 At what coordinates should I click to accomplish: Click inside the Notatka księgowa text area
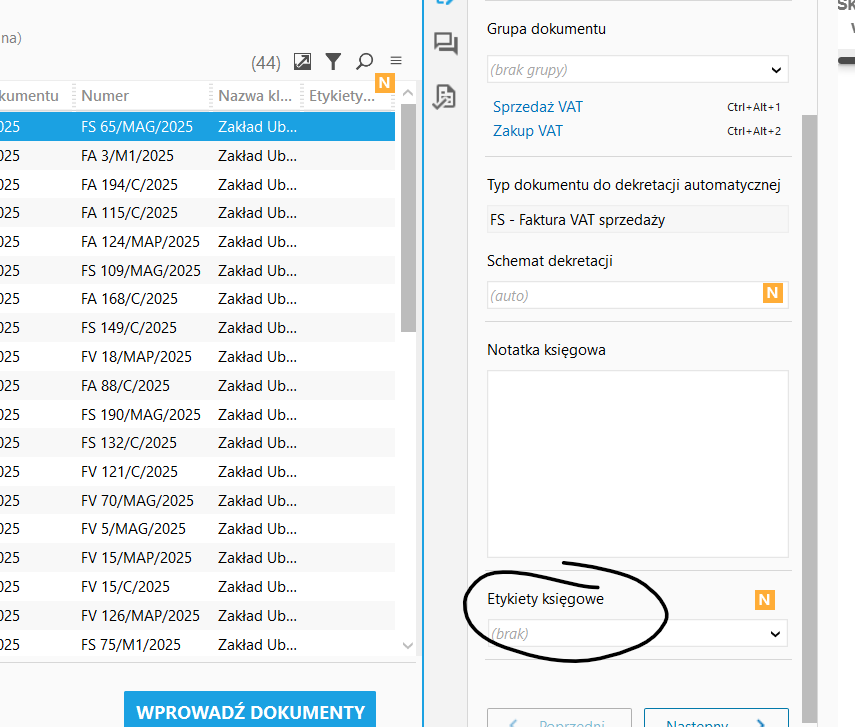click(637, 462)
